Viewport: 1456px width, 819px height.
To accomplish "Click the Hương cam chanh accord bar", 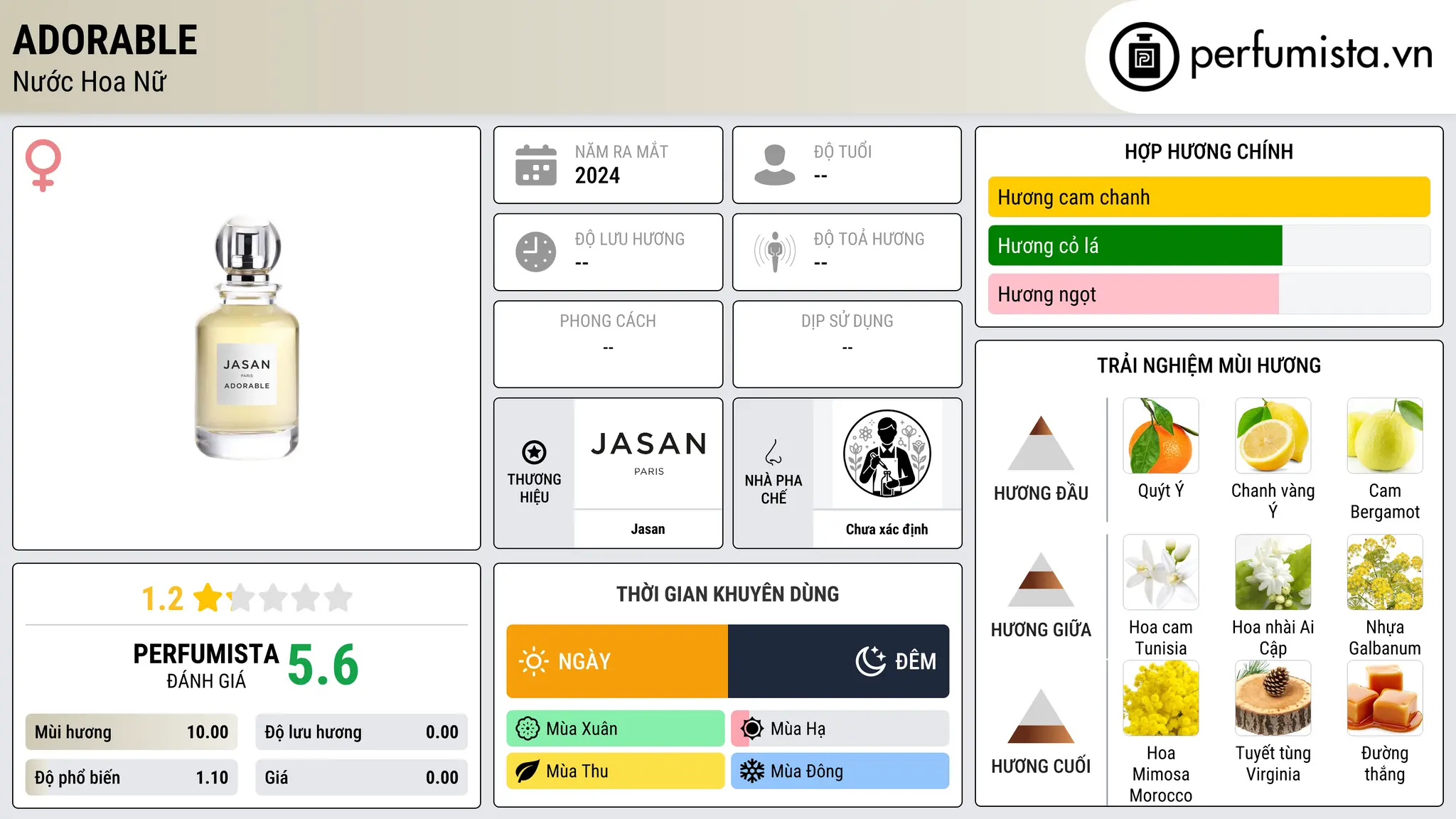I will click(x=1209, y=197).
